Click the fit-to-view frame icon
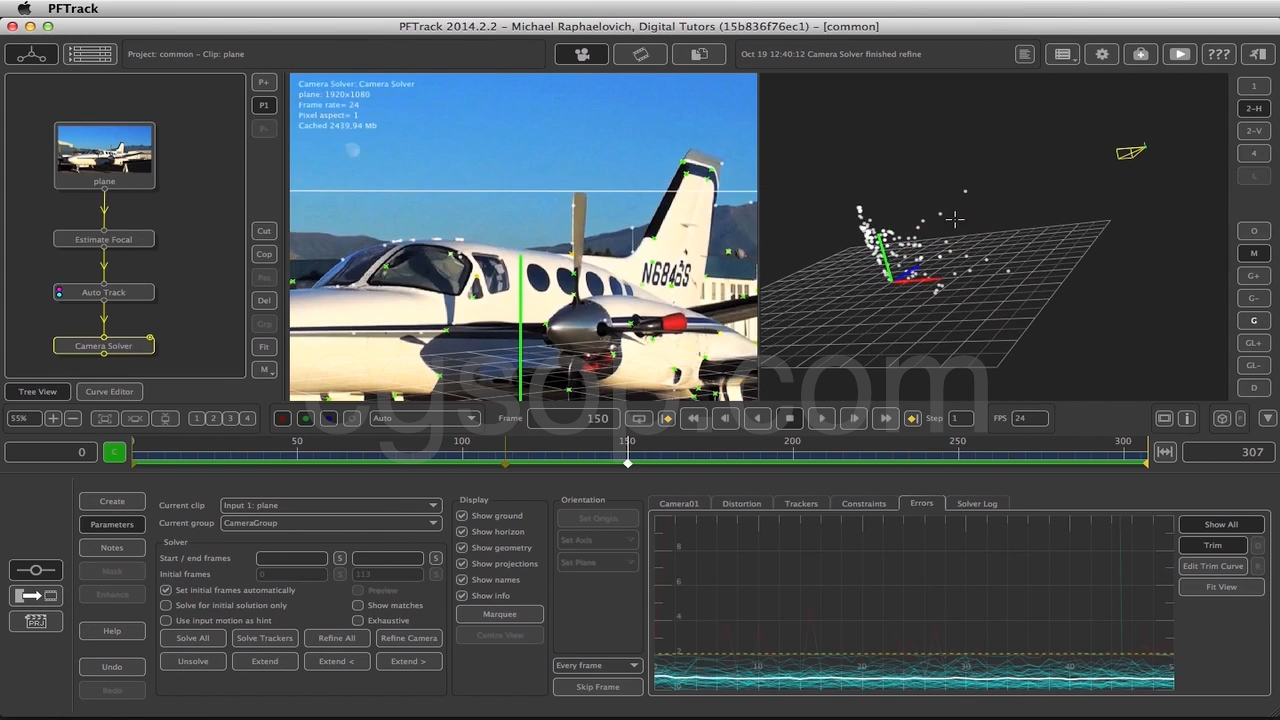1280x720 pixels. (x=103, y=418)
